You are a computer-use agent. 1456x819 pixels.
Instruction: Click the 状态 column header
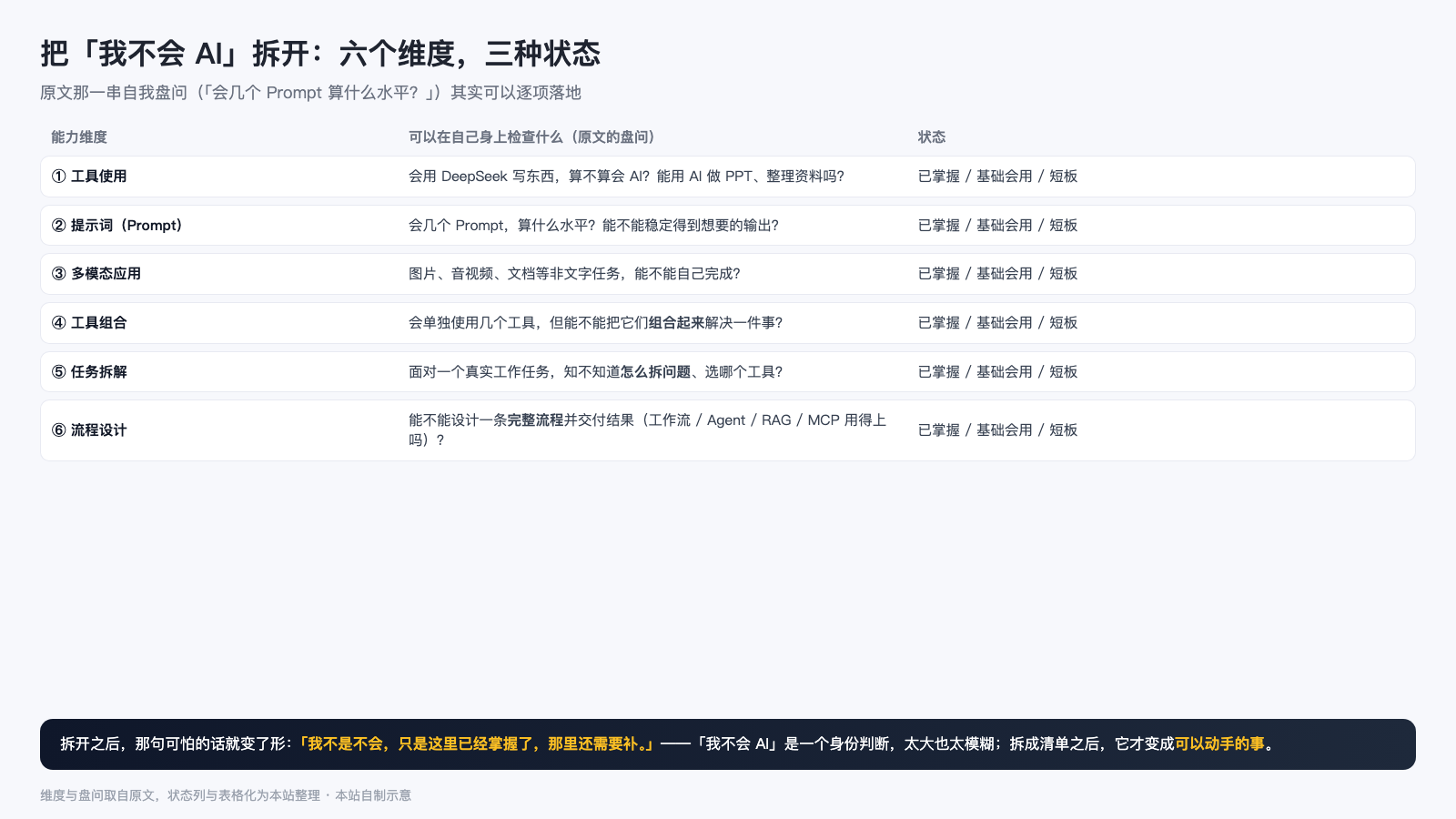click(932, 137)
